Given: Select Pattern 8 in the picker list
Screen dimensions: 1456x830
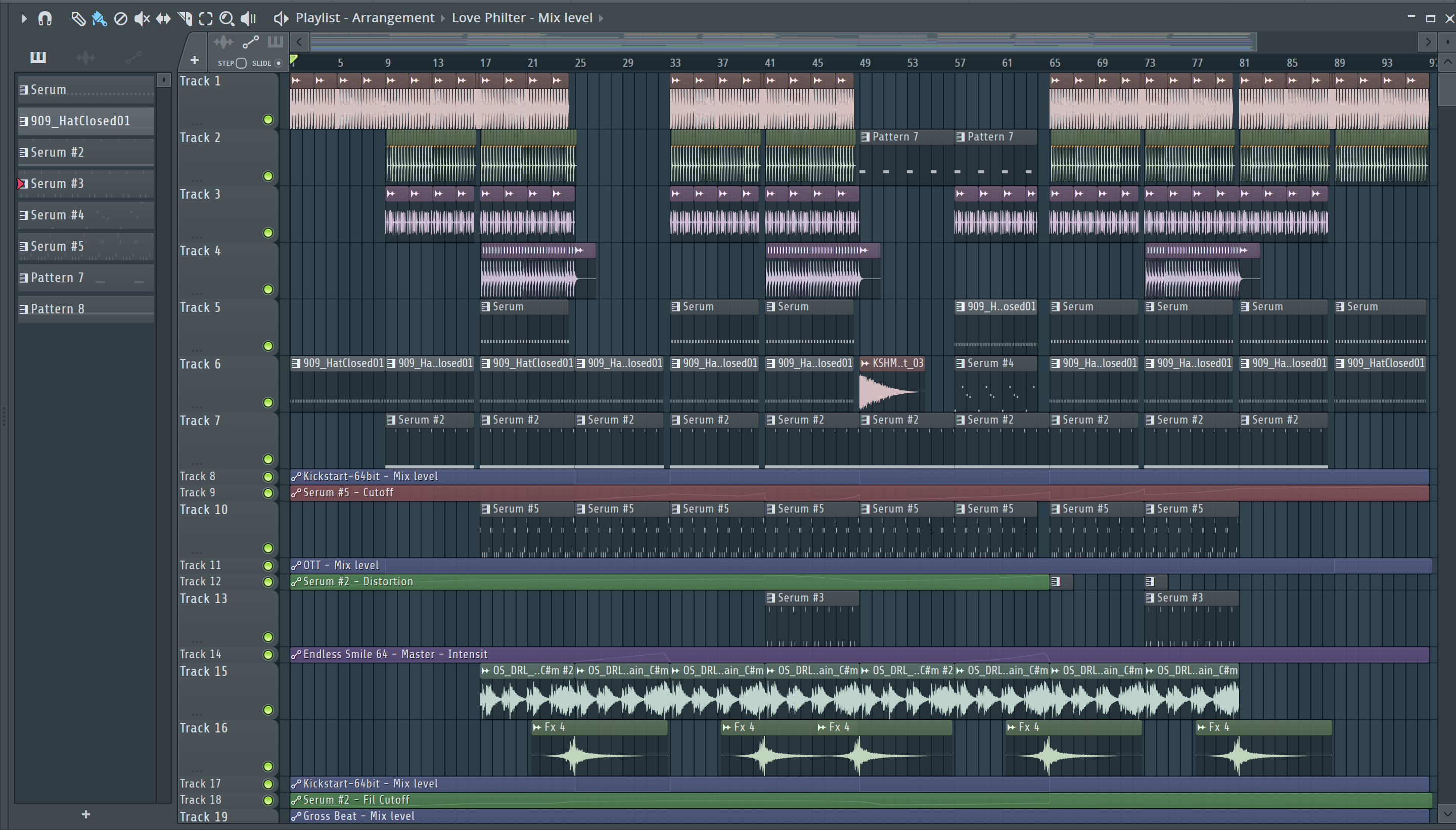Looking at the screenshot, I should click(x=85, y=309).
